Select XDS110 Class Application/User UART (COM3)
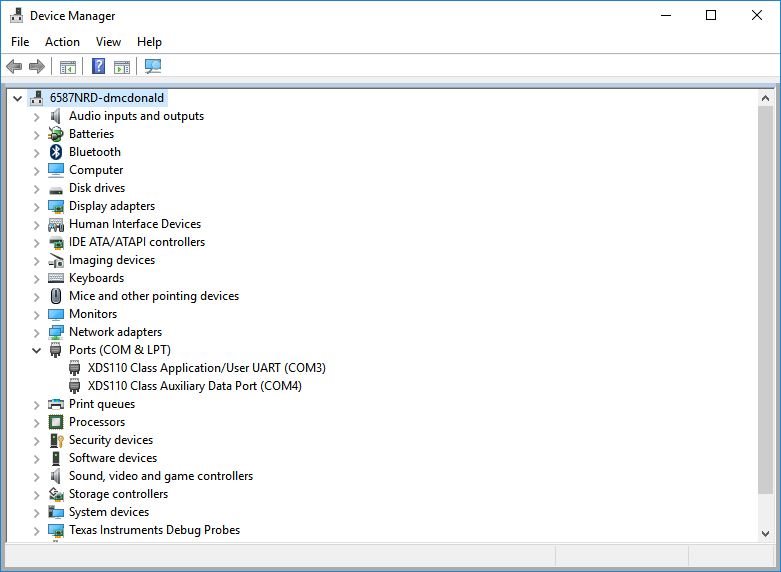 point(207,368)
